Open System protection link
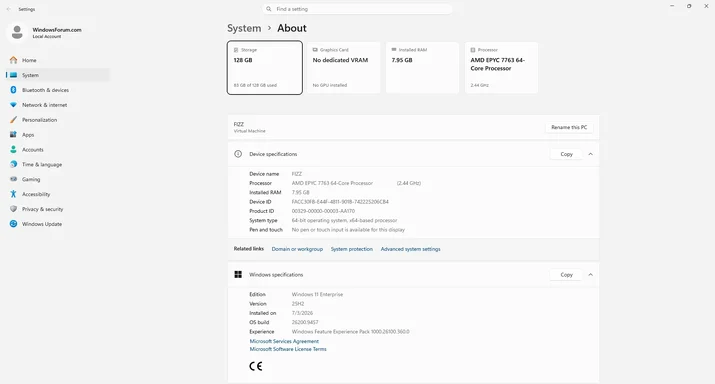The height and width of the screenshot is (384, 715). tap(352, 249)
